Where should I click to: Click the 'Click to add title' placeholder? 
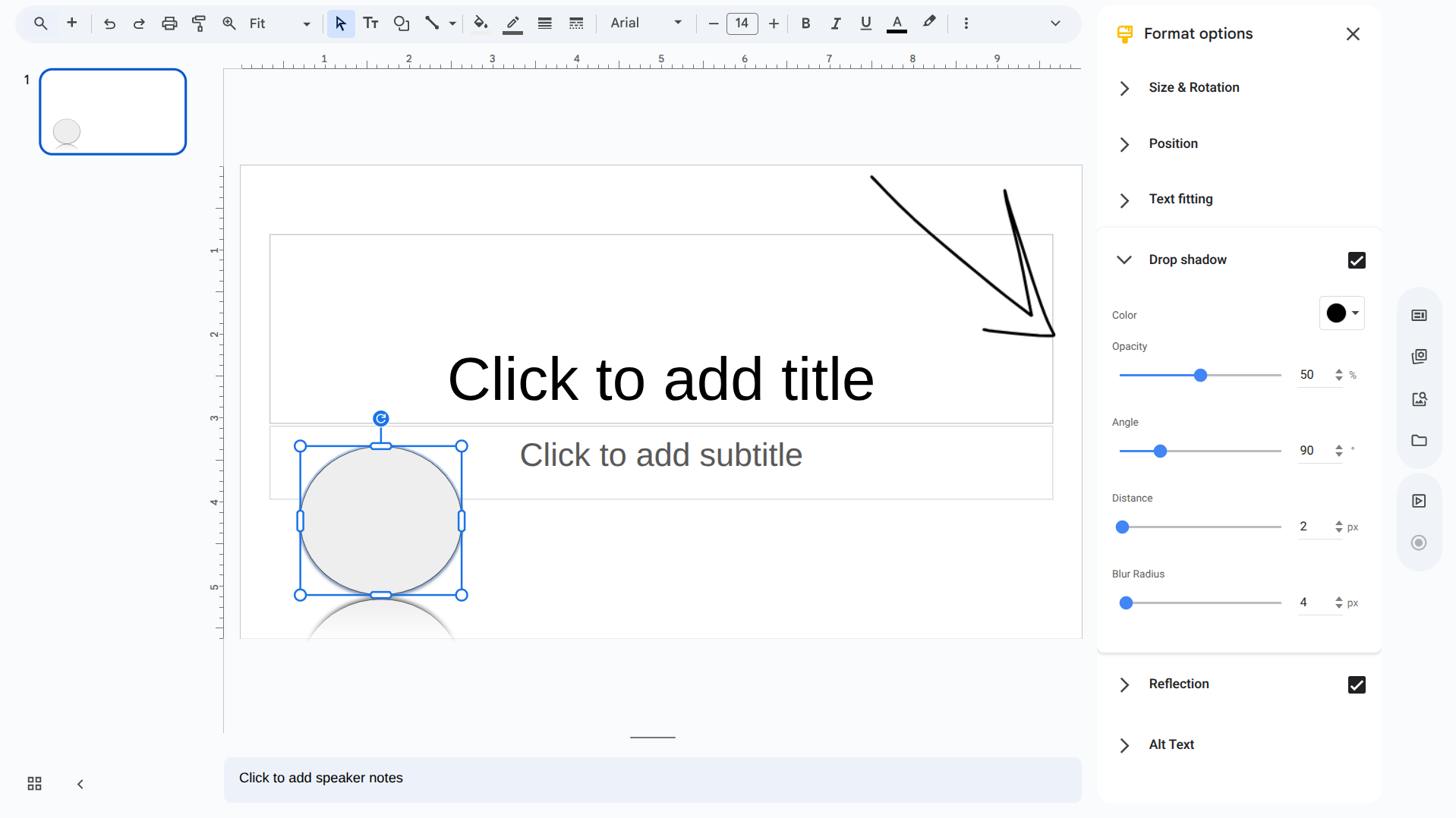pos(660,379)
